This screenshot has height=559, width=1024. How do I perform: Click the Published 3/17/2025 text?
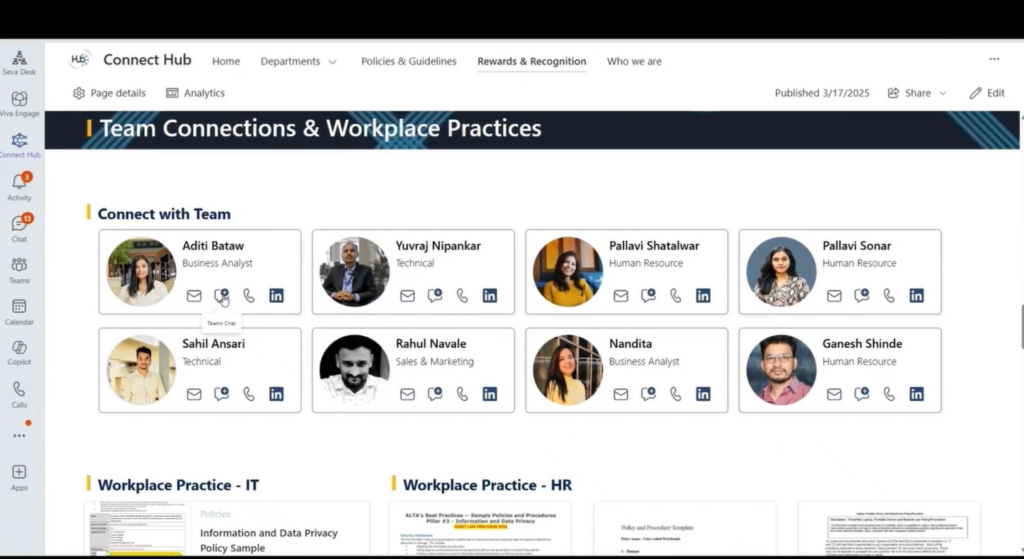coord(822,93)
